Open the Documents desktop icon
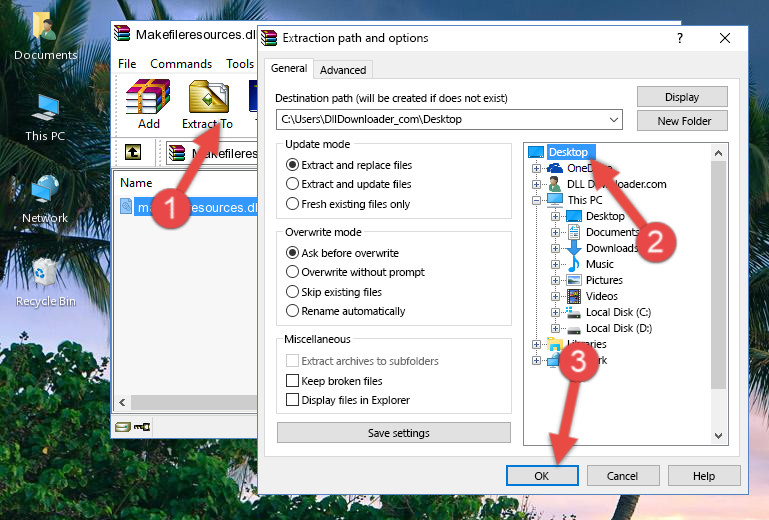 (45, 35)
